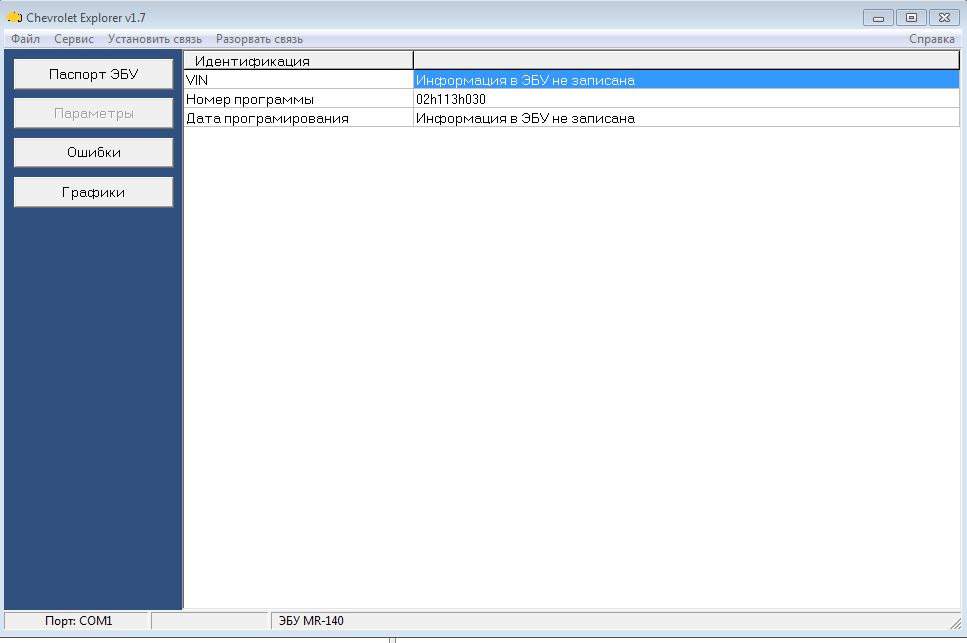Open the Графики view

(x=93, y=192)
